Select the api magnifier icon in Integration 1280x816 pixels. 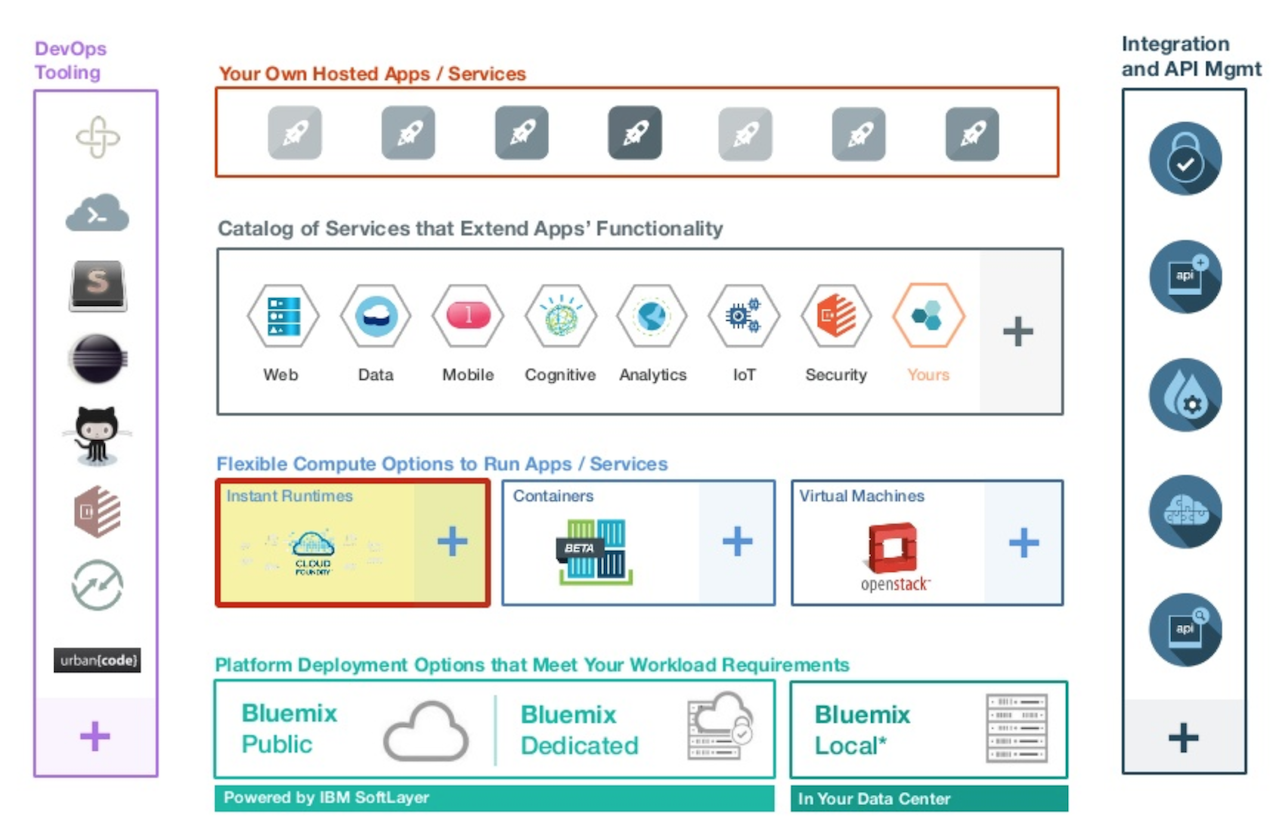coord(1185,630)
